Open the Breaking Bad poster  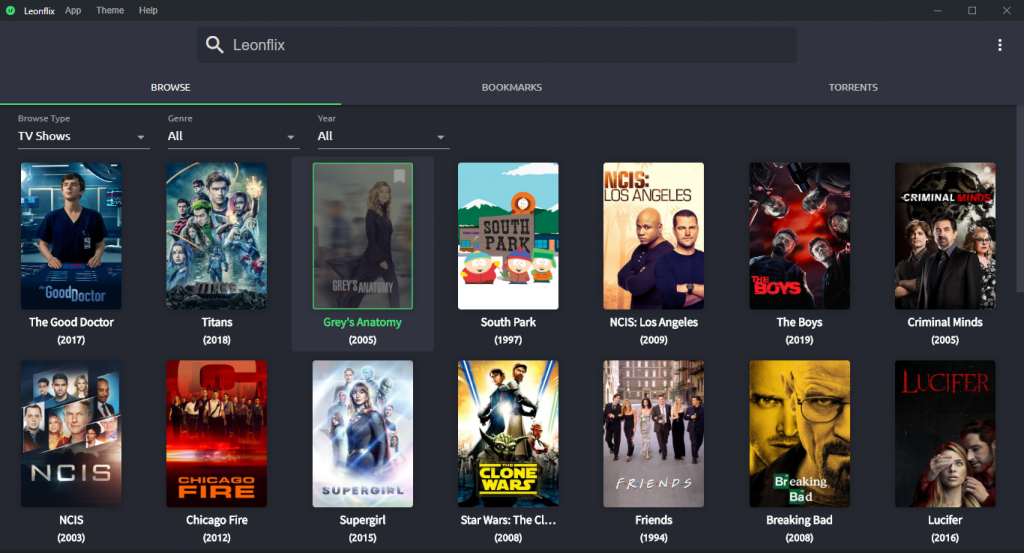(x=799, y=434)
